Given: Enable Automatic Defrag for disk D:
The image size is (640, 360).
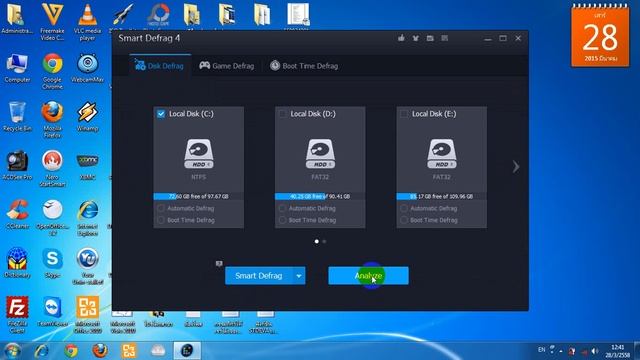Looking at the screenshot, I should (x=282, y=208).
